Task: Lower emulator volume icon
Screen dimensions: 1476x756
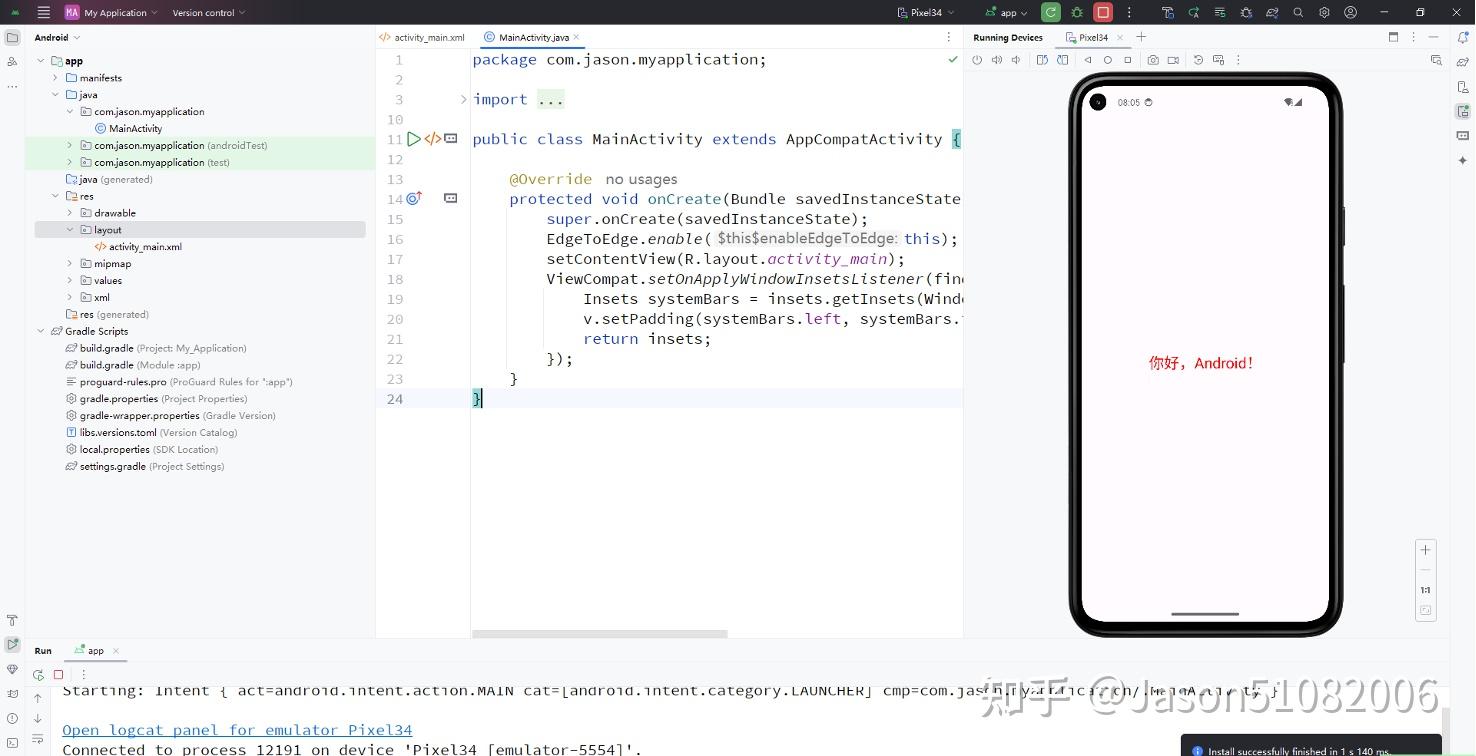Action: click(1016, 60)
